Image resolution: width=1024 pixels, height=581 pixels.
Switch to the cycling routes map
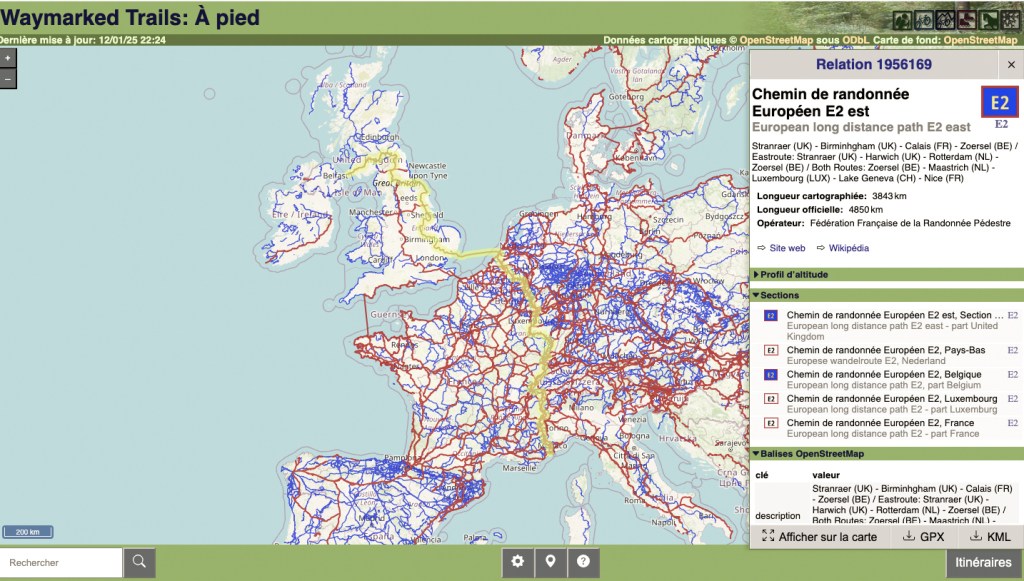[922, 20]
